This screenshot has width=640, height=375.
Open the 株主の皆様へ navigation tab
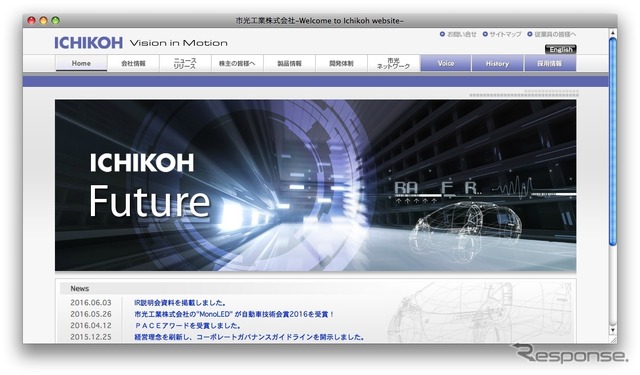click(237, 63)
